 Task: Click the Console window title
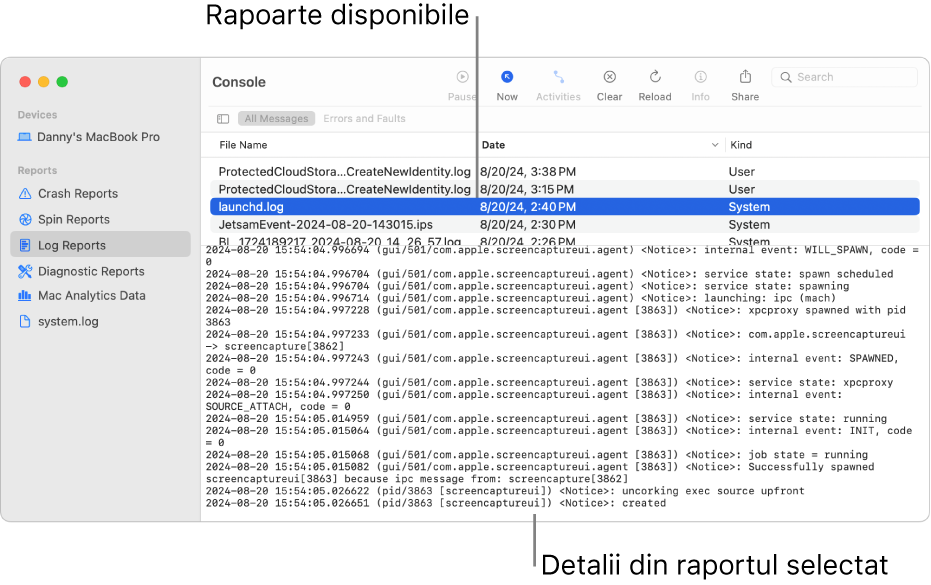click(239, 82)
